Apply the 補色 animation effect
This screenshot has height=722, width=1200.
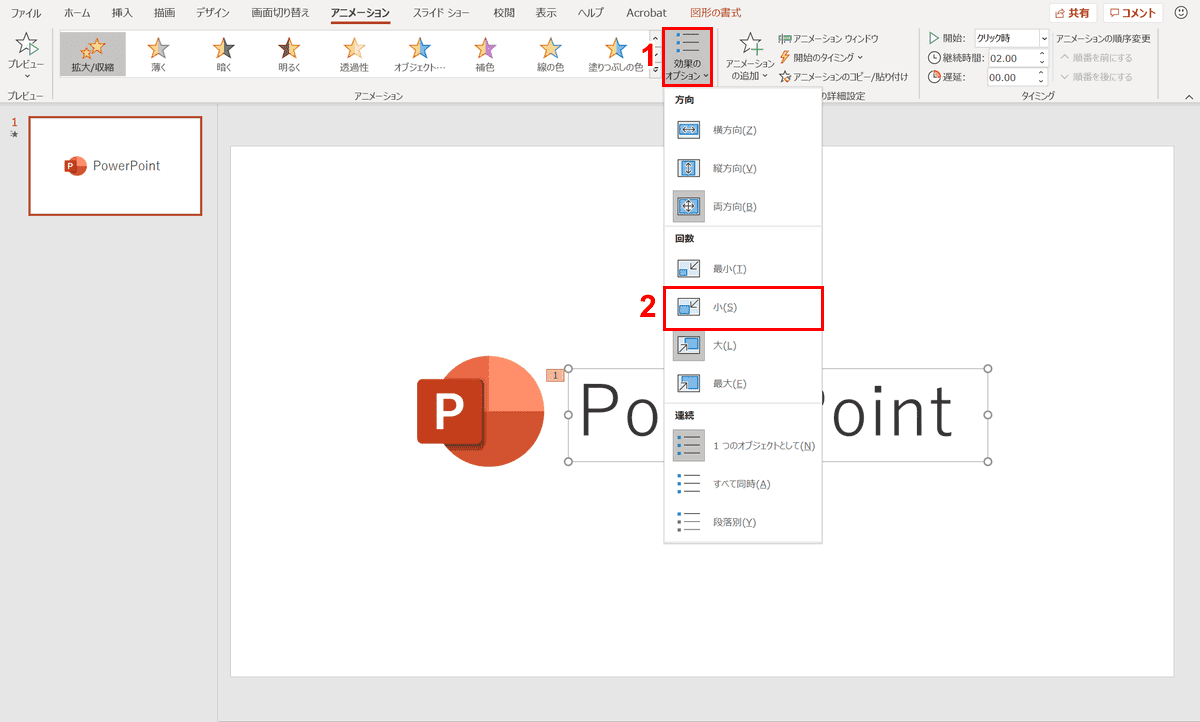click(485, 55)
